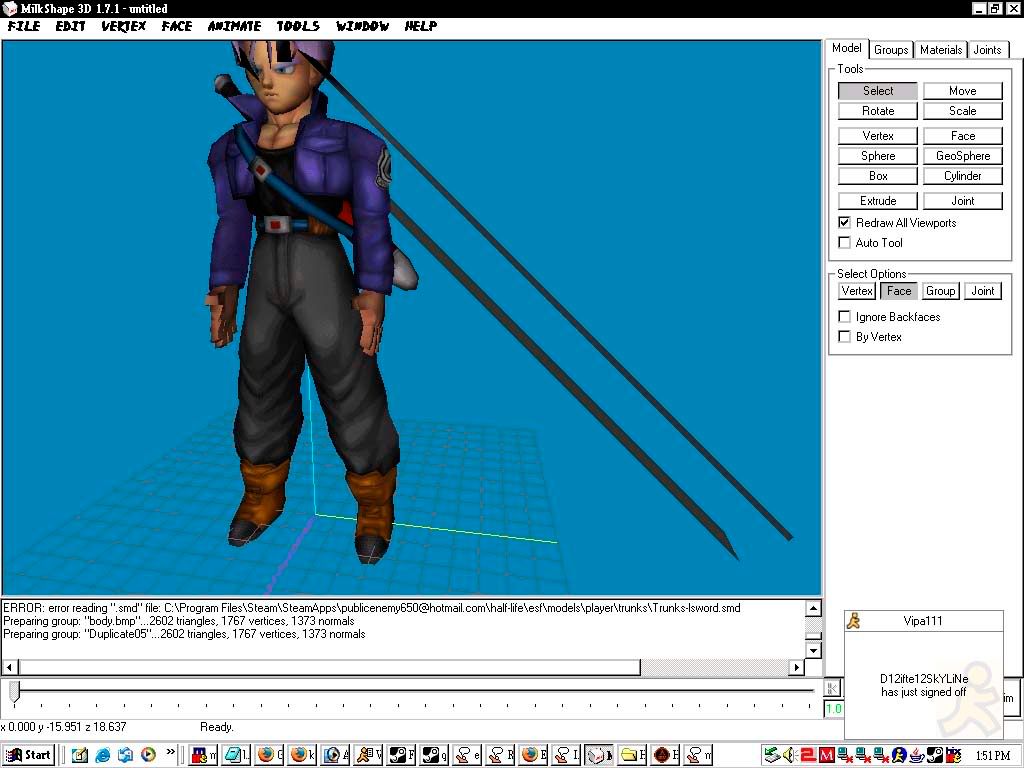
Task: Select the Move tool
Action: 963,91
